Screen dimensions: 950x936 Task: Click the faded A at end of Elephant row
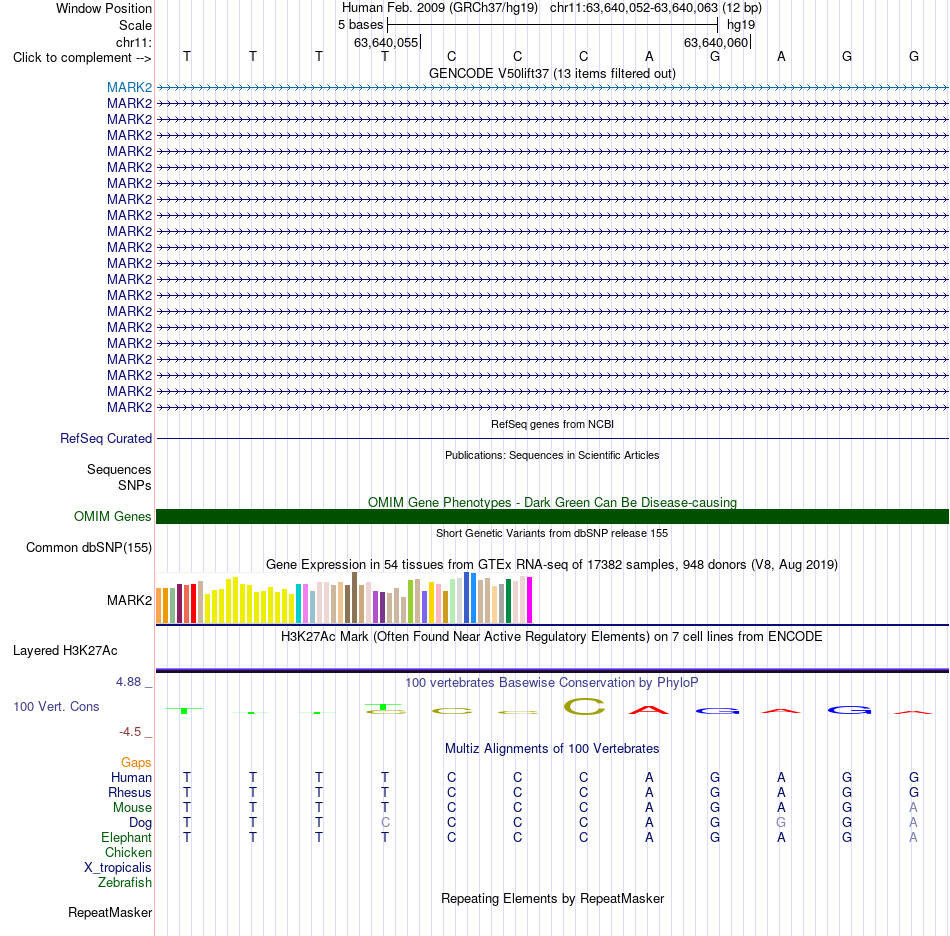click(913, 837)
